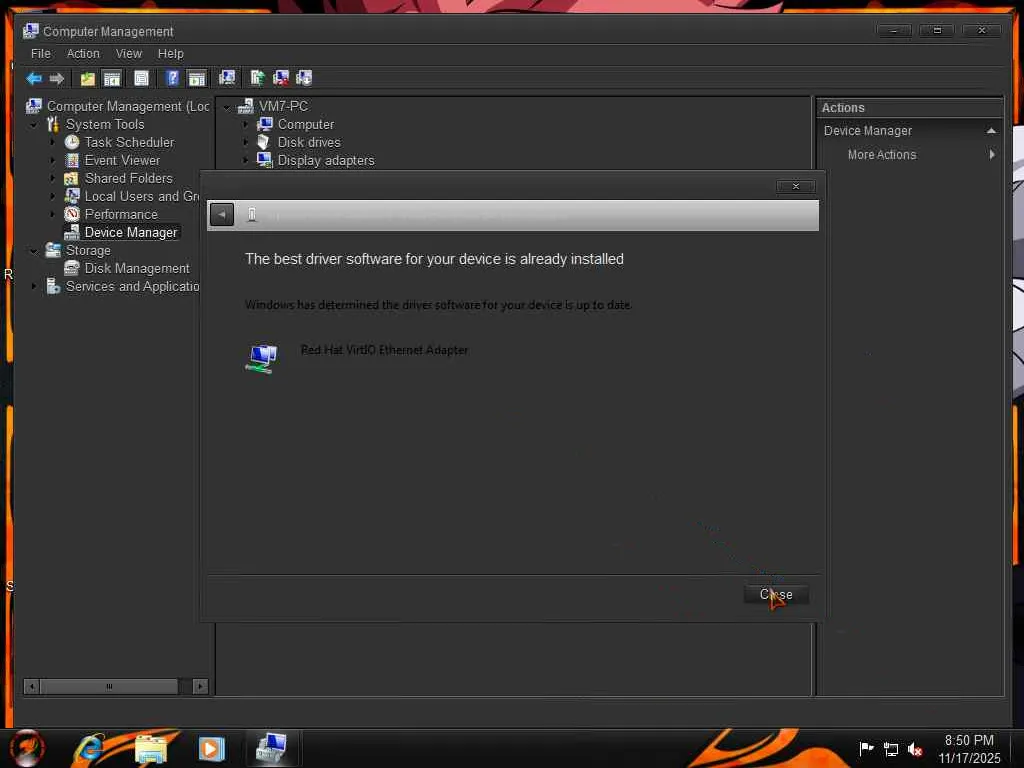This screenshot has height=768, width=1024.
Task: Click the muted volume tray icon
Action: pos(914,750)
